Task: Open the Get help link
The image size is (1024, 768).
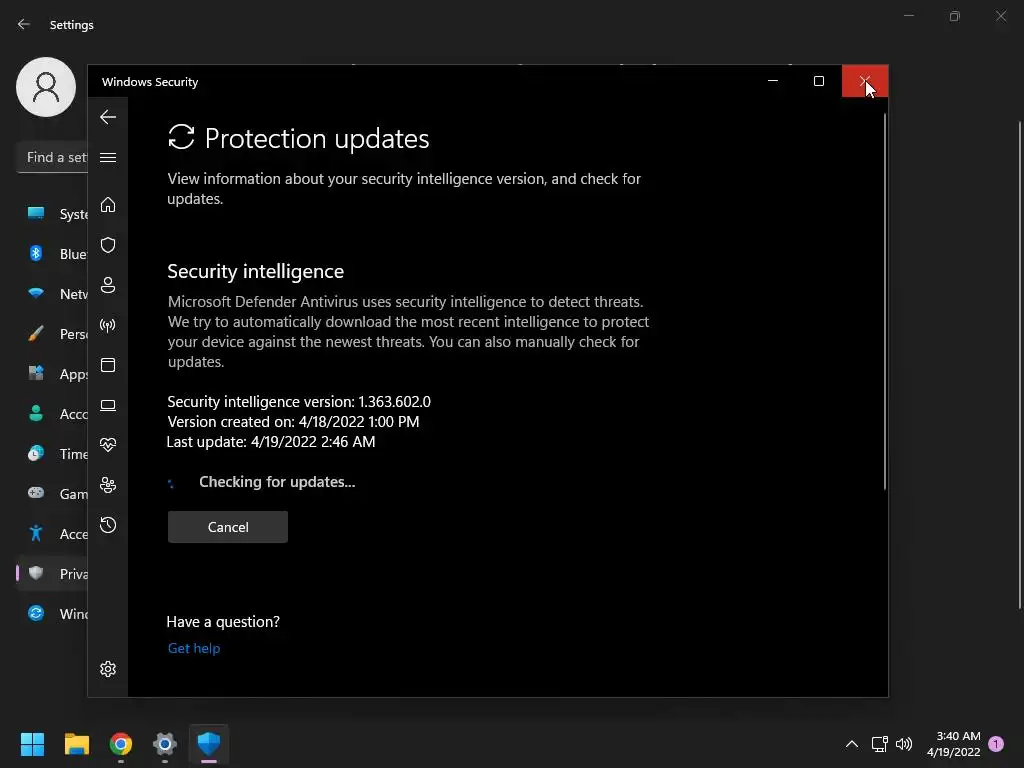Action: 194,648
